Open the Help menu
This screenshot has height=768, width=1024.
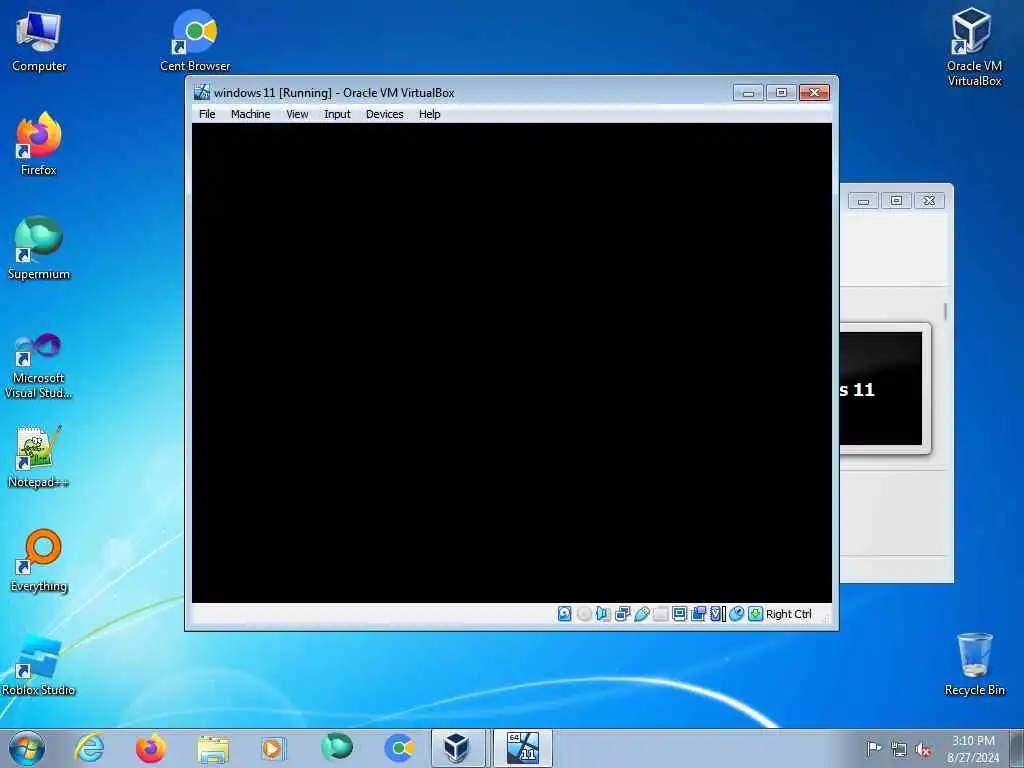coord(429,114)
